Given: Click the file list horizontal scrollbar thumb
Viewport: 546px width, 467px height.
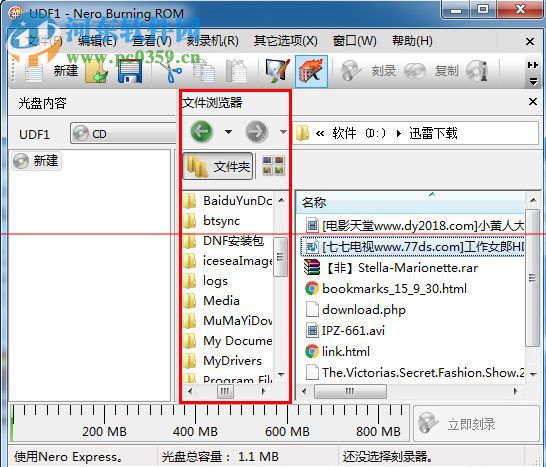Looking at the screenshot, I should coord(350,391).
